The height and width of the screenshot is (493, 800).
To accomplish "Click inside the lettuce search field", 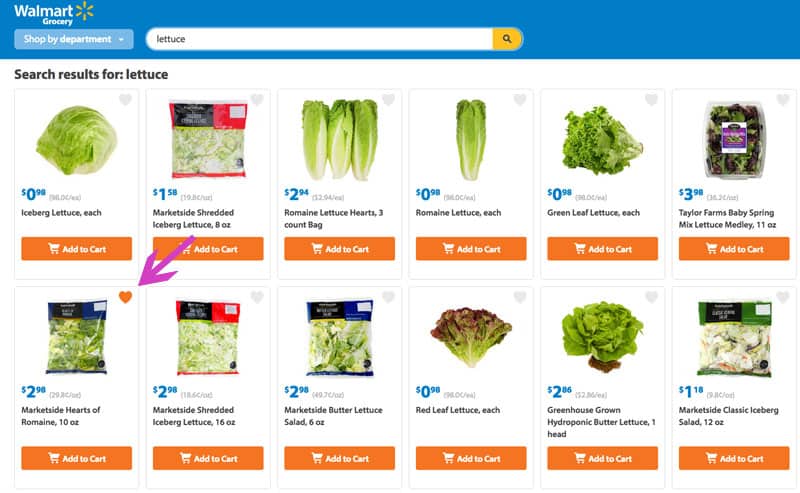I will click(320, 39).
